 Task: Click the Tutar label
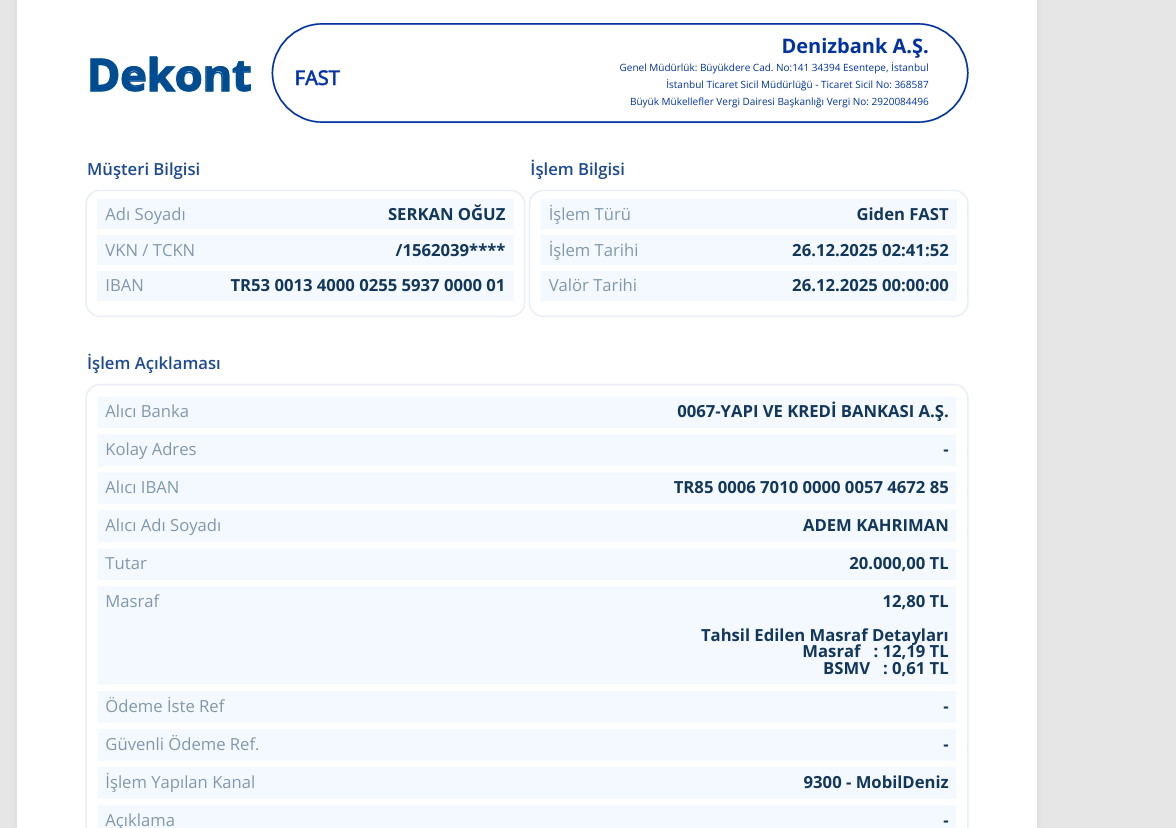click(125, 563)
